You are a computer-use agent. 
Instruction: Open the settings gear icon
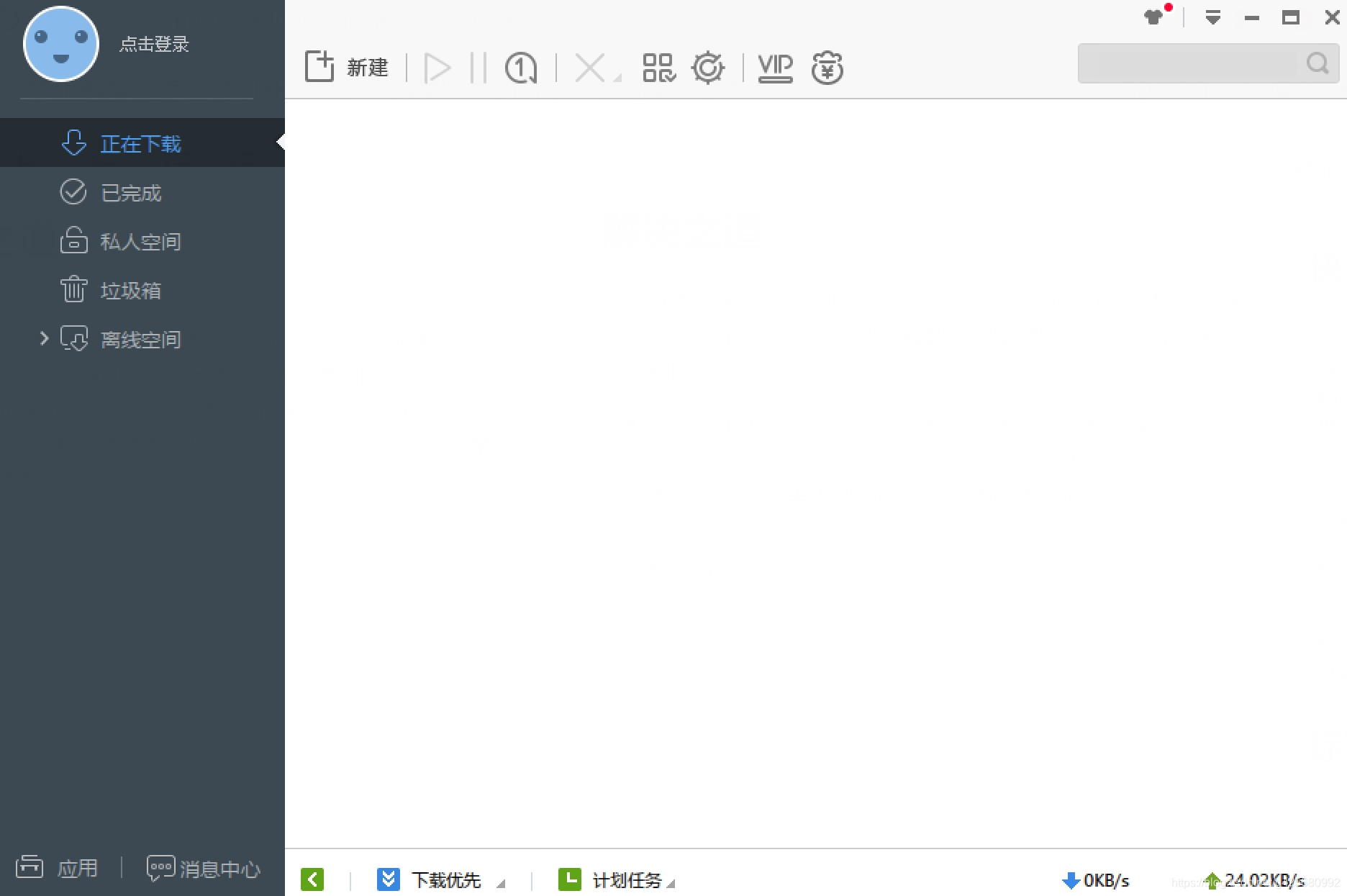pyautogui.click(x=708, y=68)
